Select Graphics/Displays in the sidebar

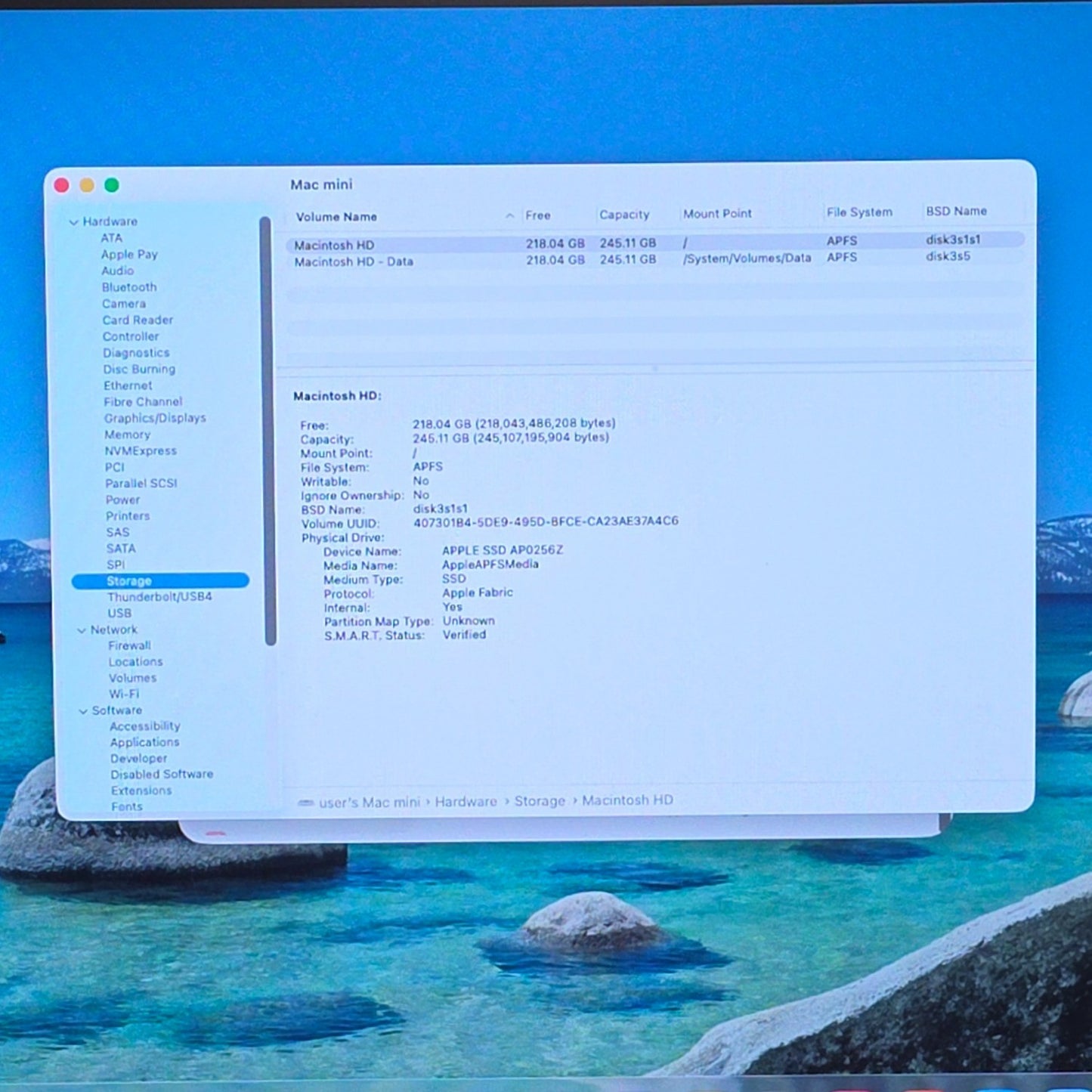point(155,418)
